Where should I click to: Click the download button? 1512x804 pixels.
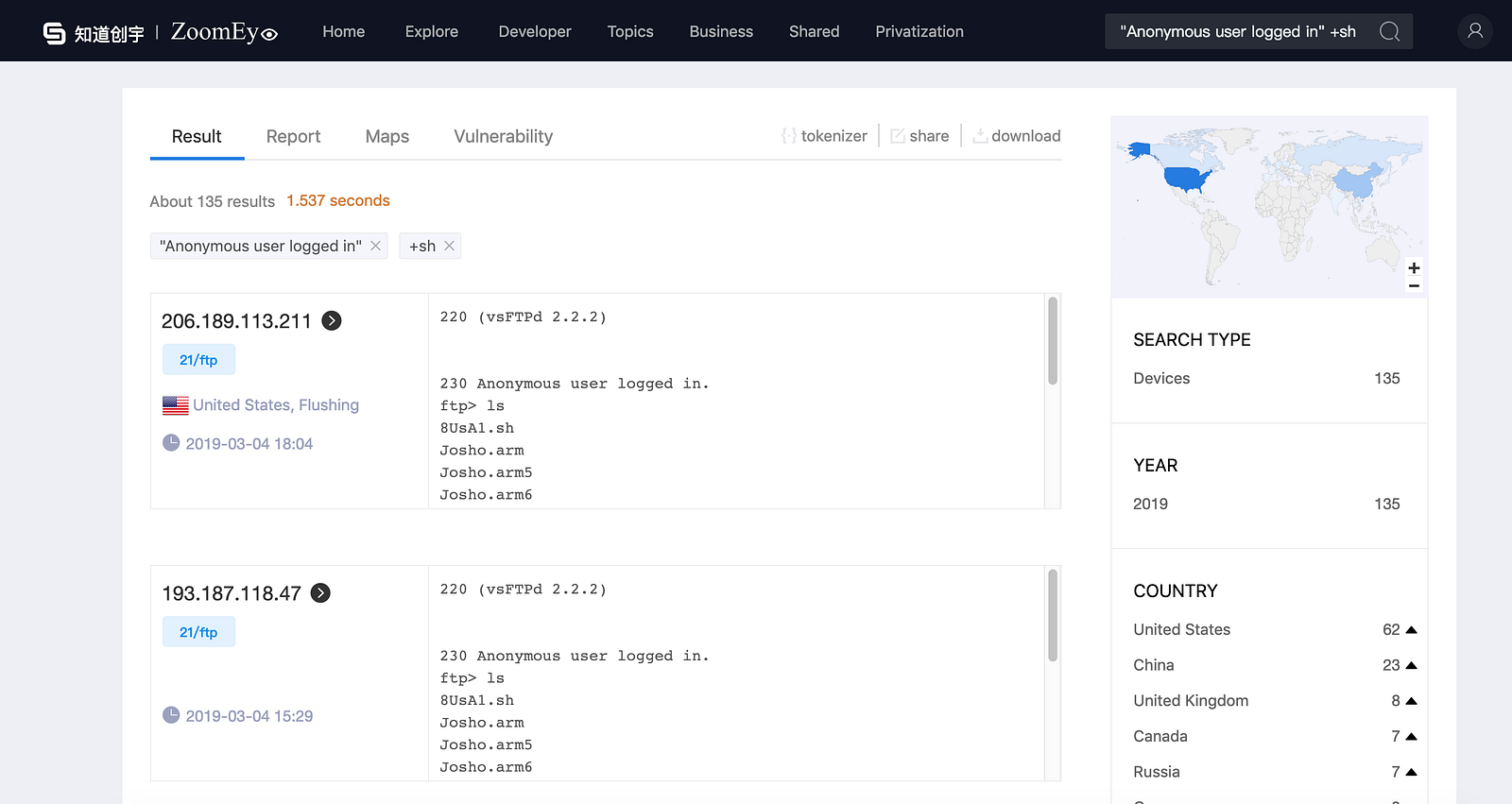tap(1017, 136)
